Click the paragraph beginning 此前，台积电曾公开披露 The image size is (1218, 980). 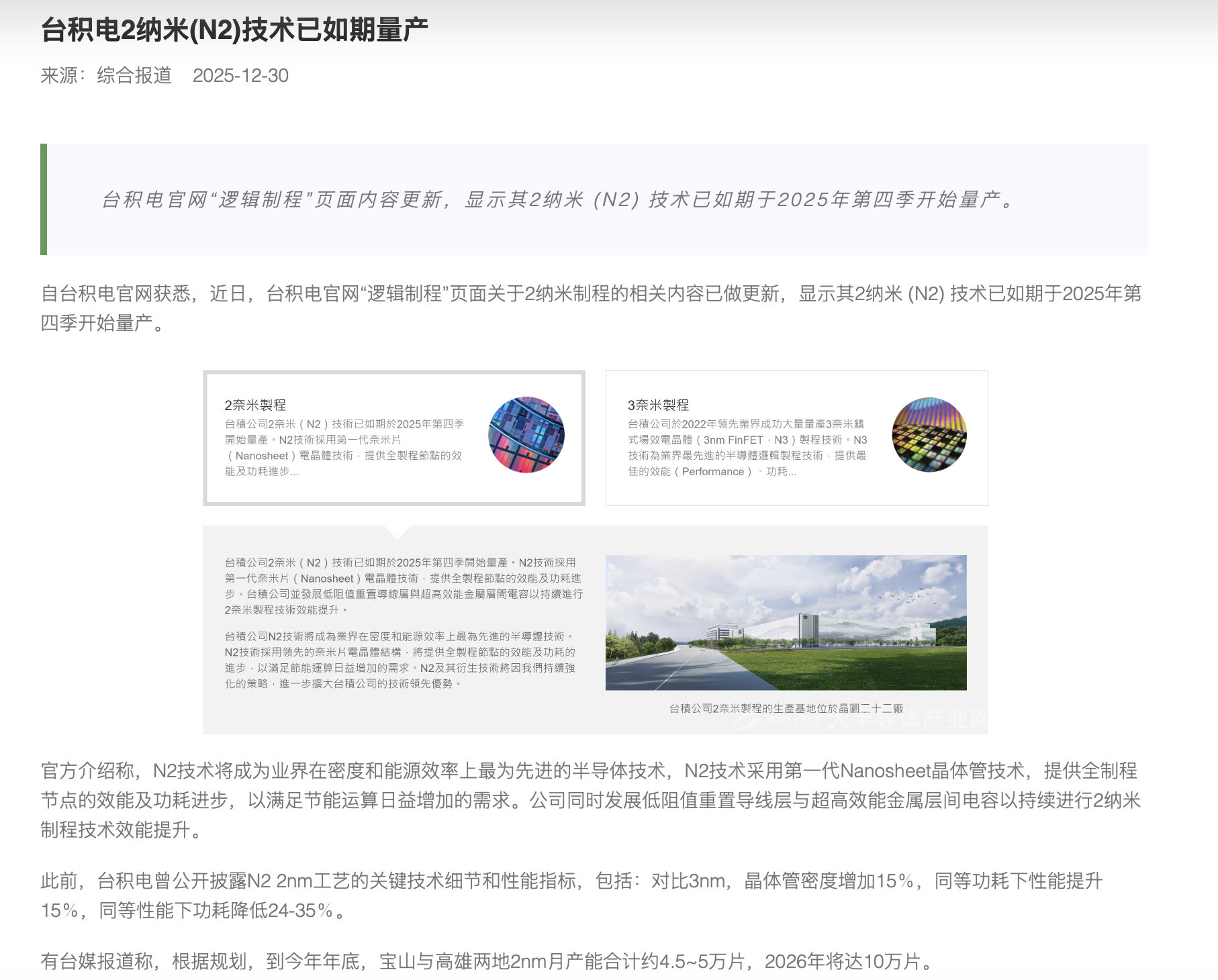point(571,895)
